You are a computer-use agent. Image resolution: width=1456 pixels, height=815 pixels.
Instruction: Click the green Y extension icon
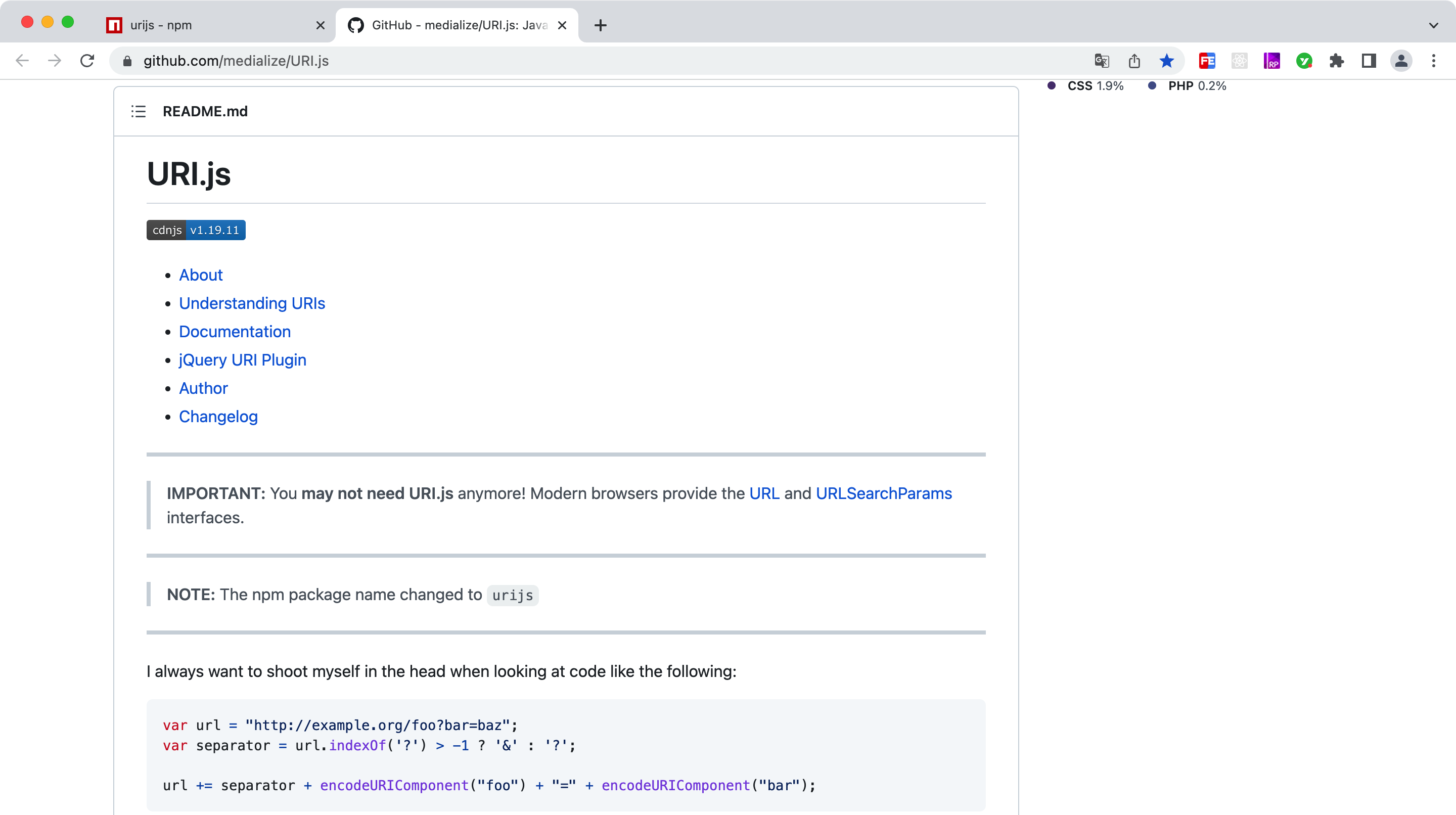pyautogui.click(x=1304, y=61)
